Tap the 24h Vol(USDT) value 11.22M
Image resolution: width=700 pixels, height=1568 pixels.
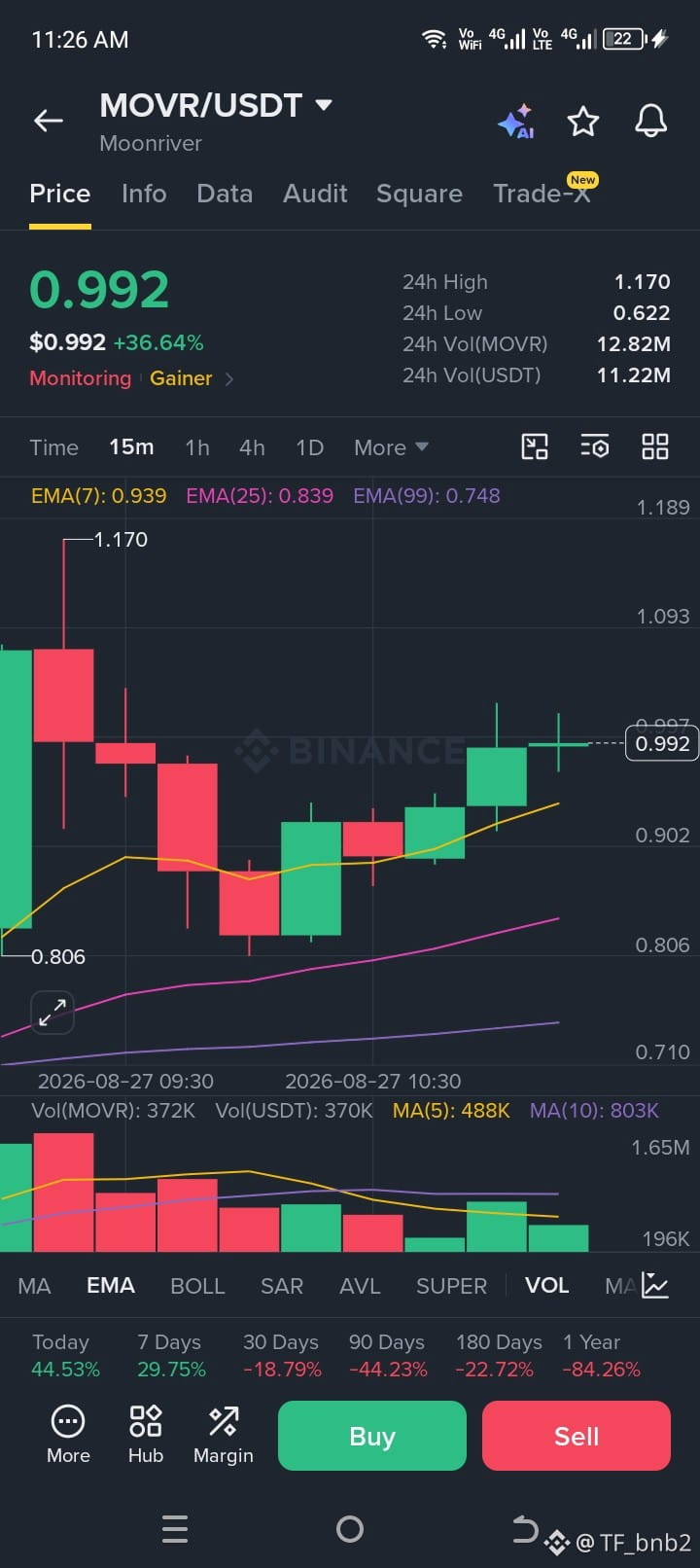pyautogui.click(x=634, y=375)
